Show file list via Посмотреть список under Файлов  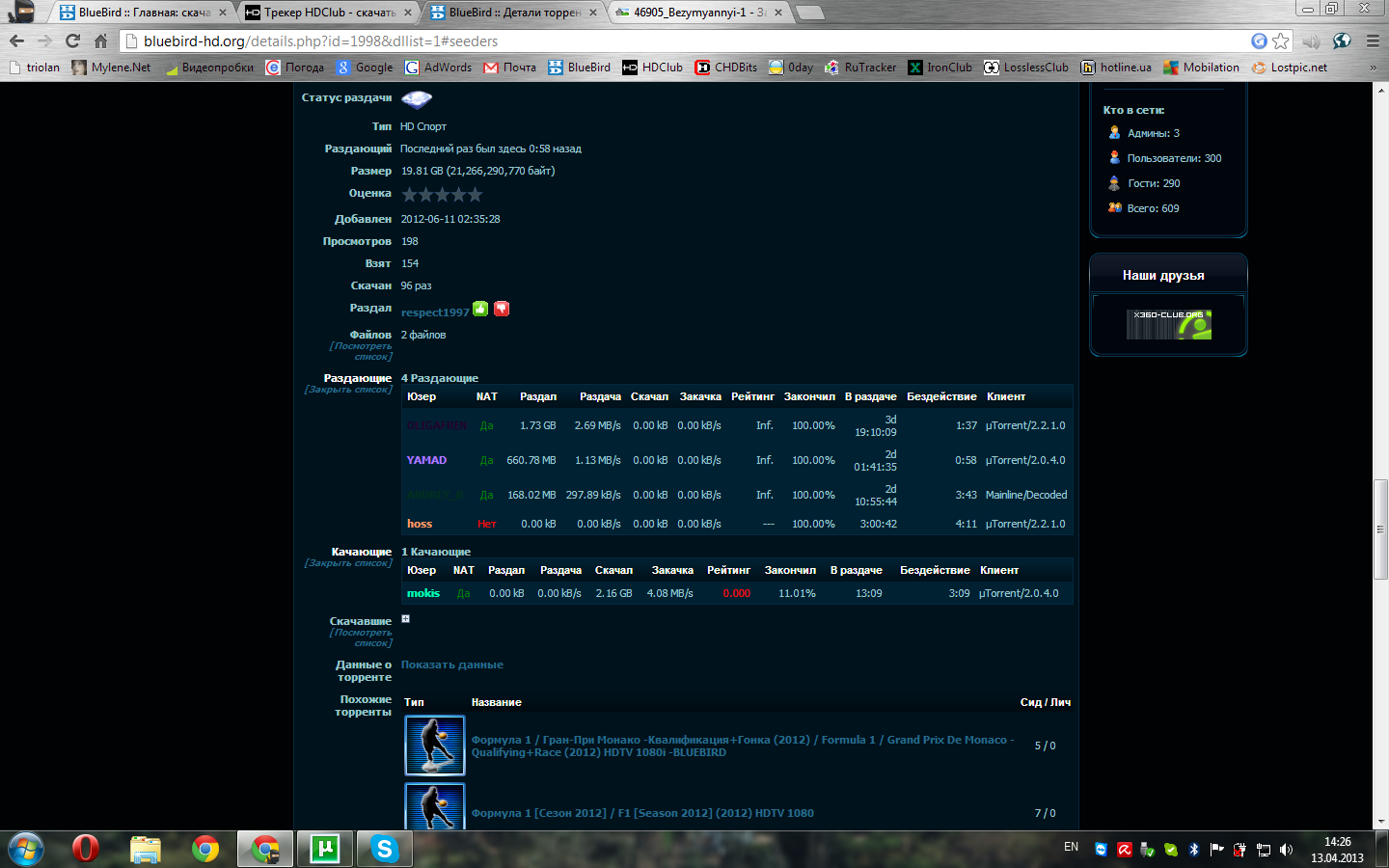[x=361, y=351]
